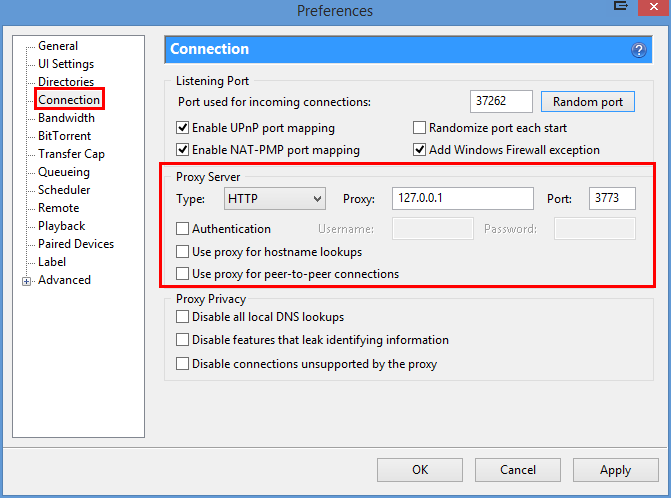The image size is (671, 498).
Task: Open UI Settings category
Action: pos(66,64)
